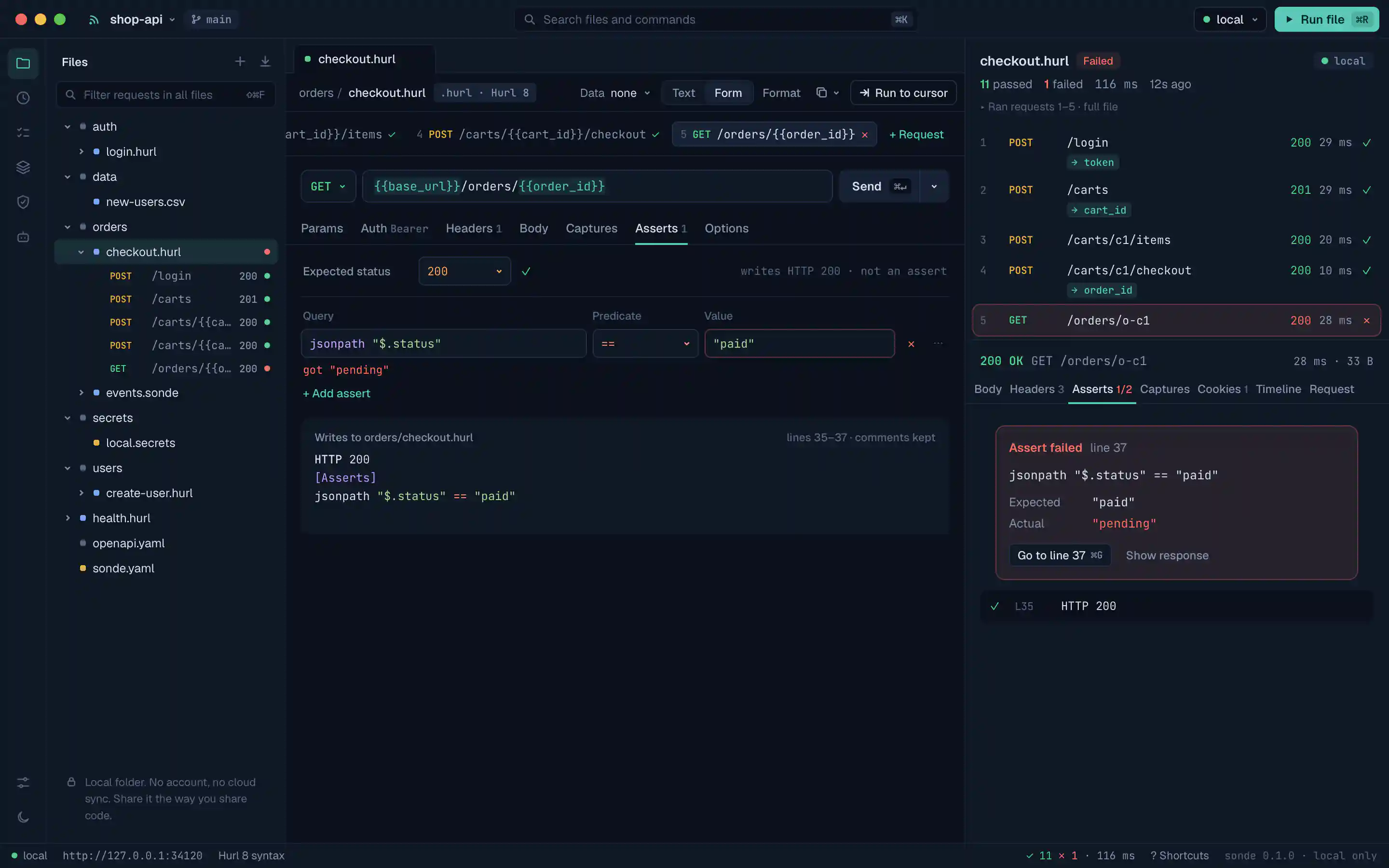This screenshot has height=868, width=1389.
Task: Toggle dark mode moon icon
Action: (23, 817)
